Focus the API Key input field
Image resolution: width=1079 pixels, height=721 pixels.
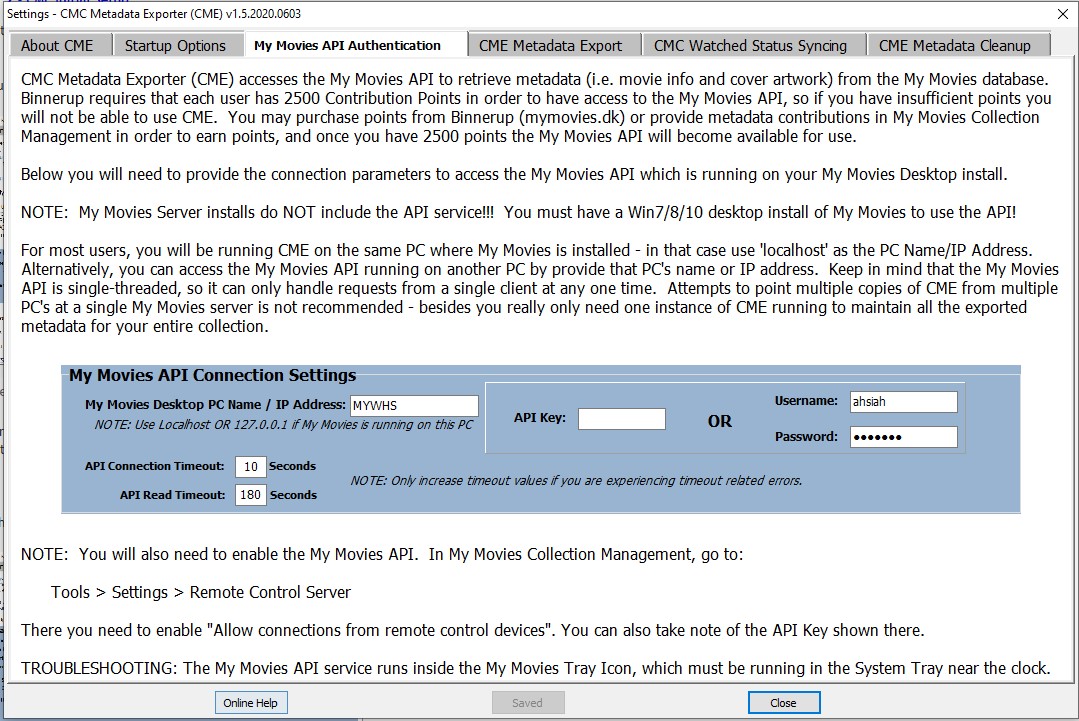[621, 418]
